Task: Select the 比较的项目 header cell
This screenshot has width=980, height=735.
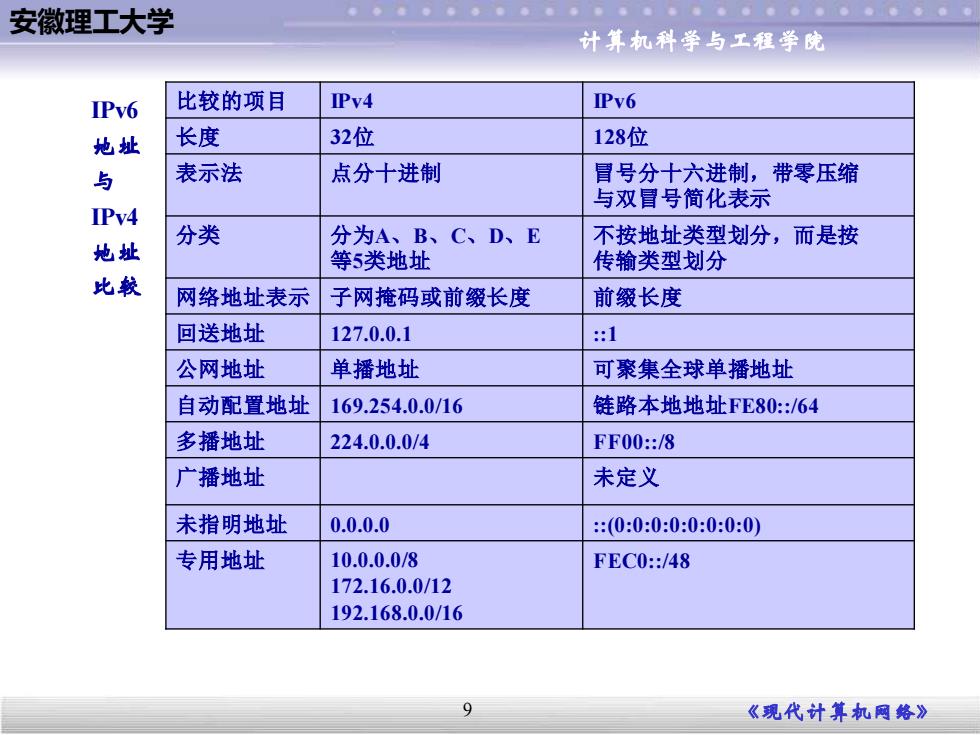Action: pyautogui.click(x=243, y=100)
